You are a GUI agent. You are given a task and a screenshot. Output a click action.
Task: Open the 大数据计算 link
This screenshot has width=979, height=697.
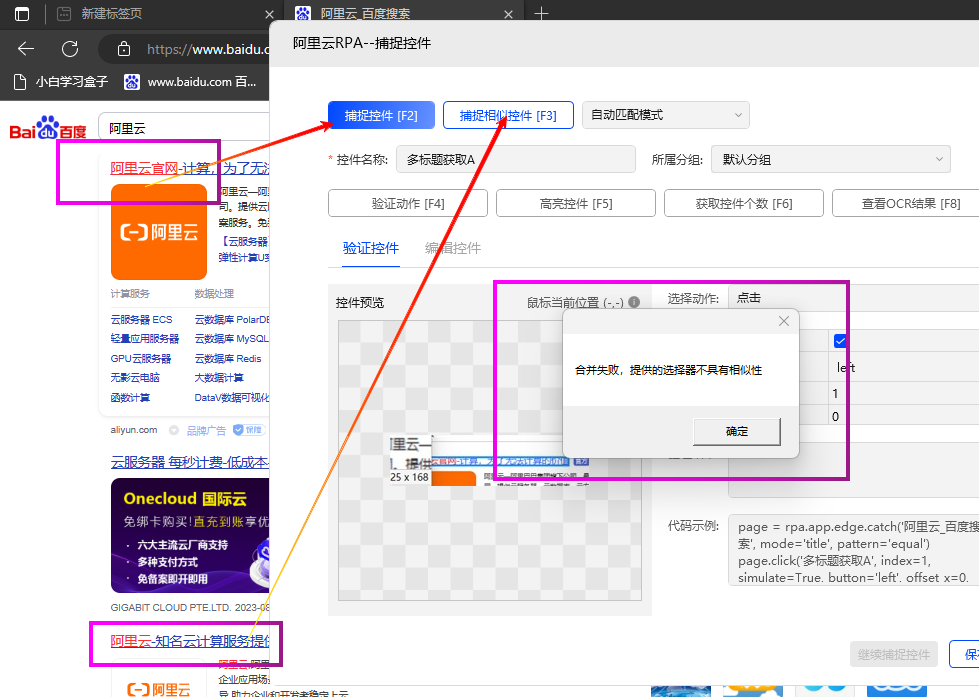click(219, 378)
